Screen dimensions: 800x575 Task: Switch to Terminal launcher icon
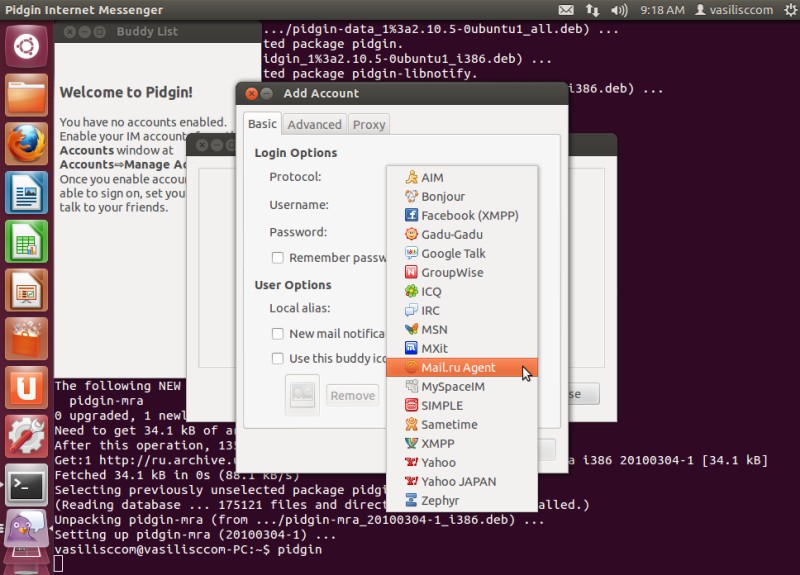26,485
